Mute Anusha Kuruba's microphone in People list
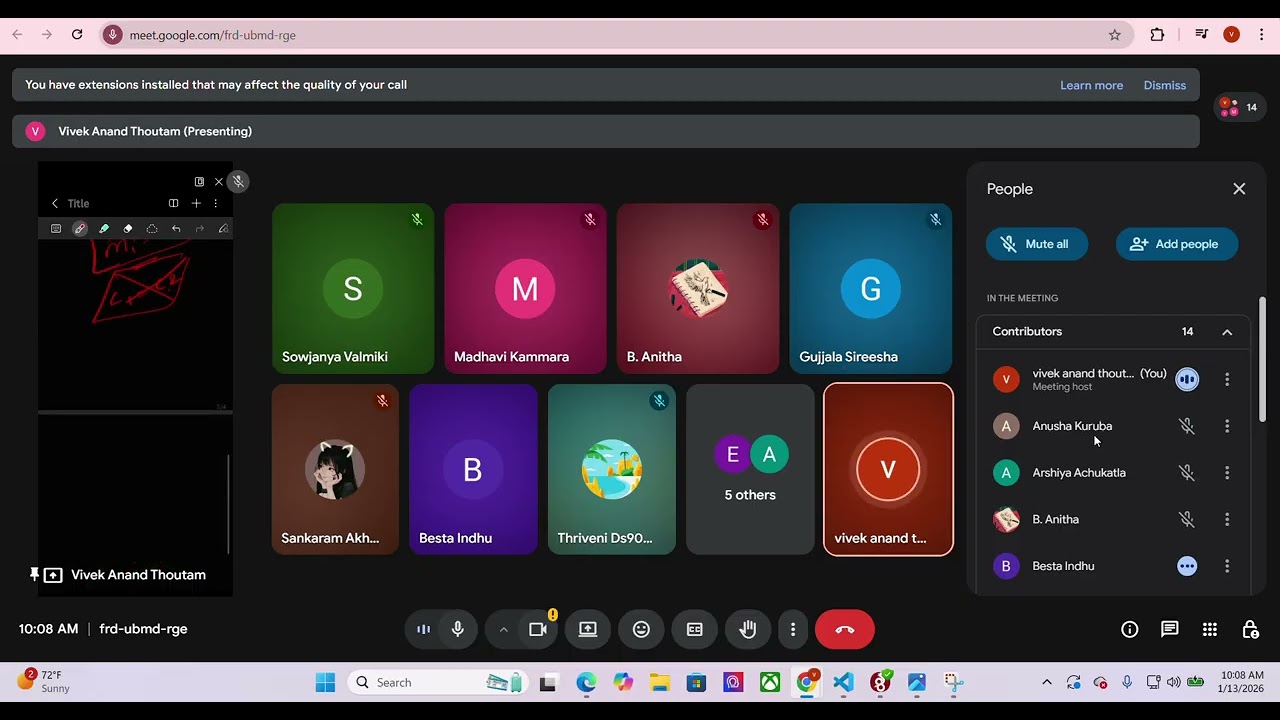Image resolution: width=1280 pixels, height=720 pixels. (1187, 426)
